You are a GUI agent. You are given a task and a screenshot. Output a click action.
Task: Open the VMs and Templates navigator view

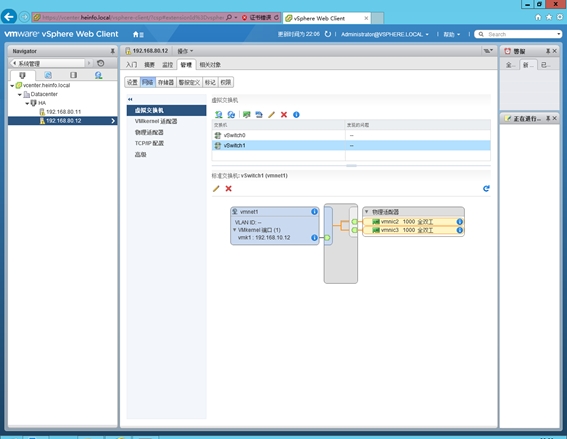48,75
